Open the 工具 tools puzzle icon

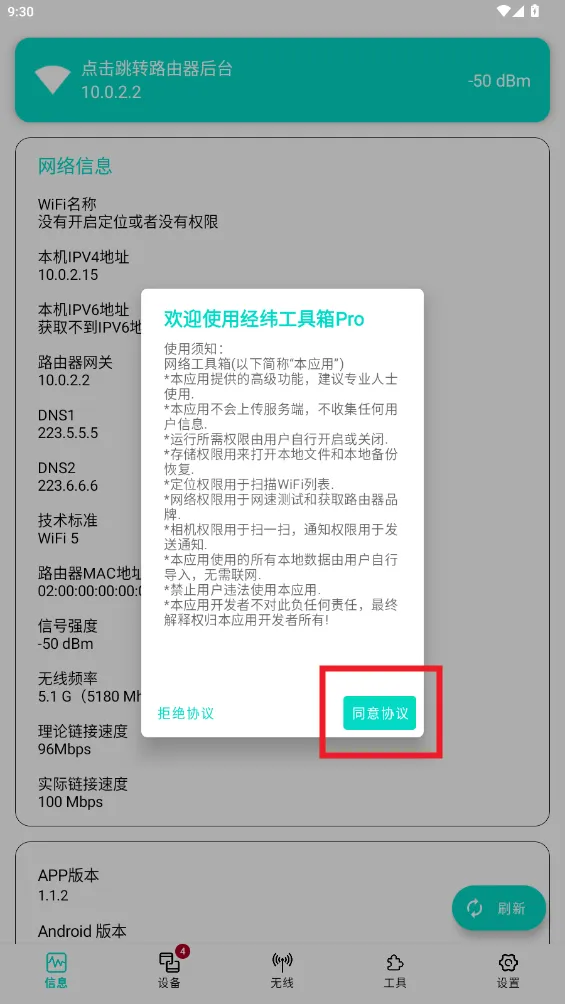(395, 962)
